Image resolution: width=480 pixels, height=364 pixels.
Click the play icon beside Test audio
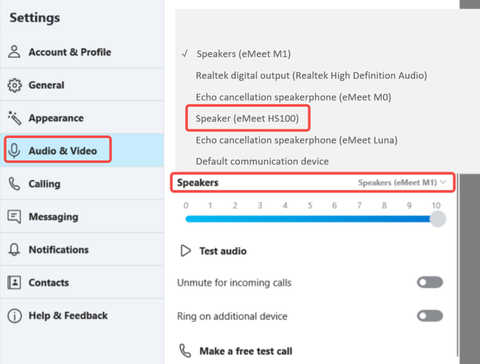[x=185, y=251]
